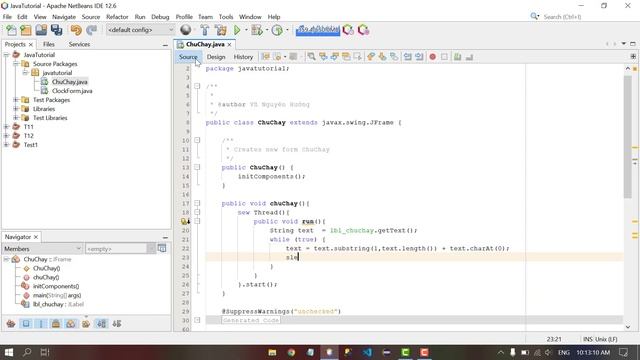640x360 pixels.
Task: Open the Run Project dropdown arrow
Action: tap(246, 30)
